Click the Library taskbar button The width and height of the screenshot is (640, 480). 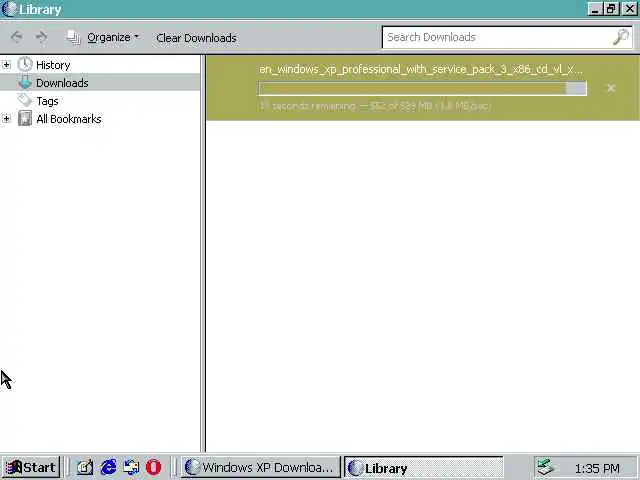coord(424,468)
